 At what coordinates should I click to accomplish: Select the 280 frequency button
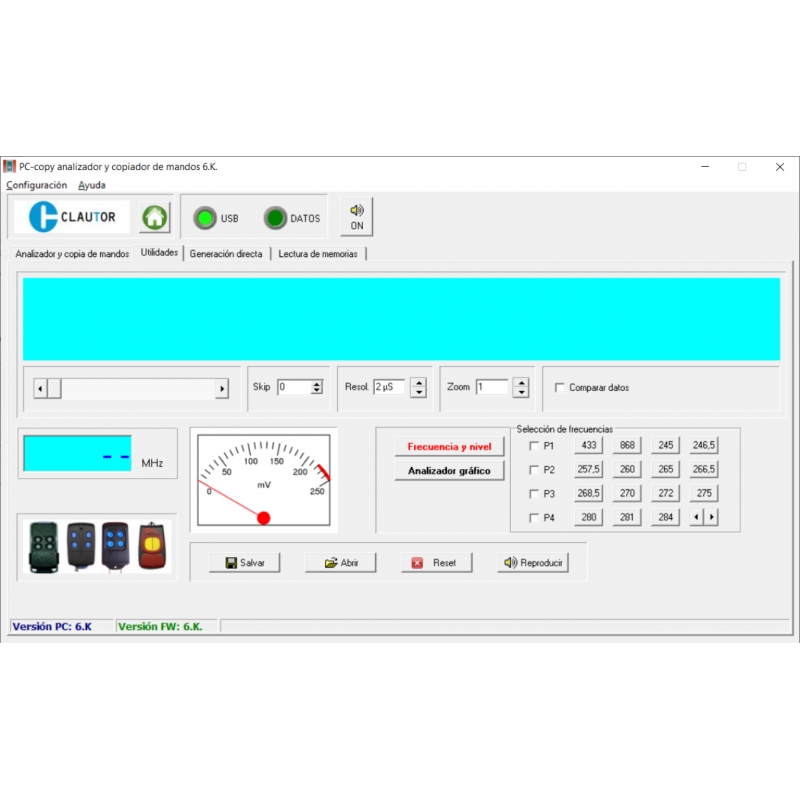588,517
